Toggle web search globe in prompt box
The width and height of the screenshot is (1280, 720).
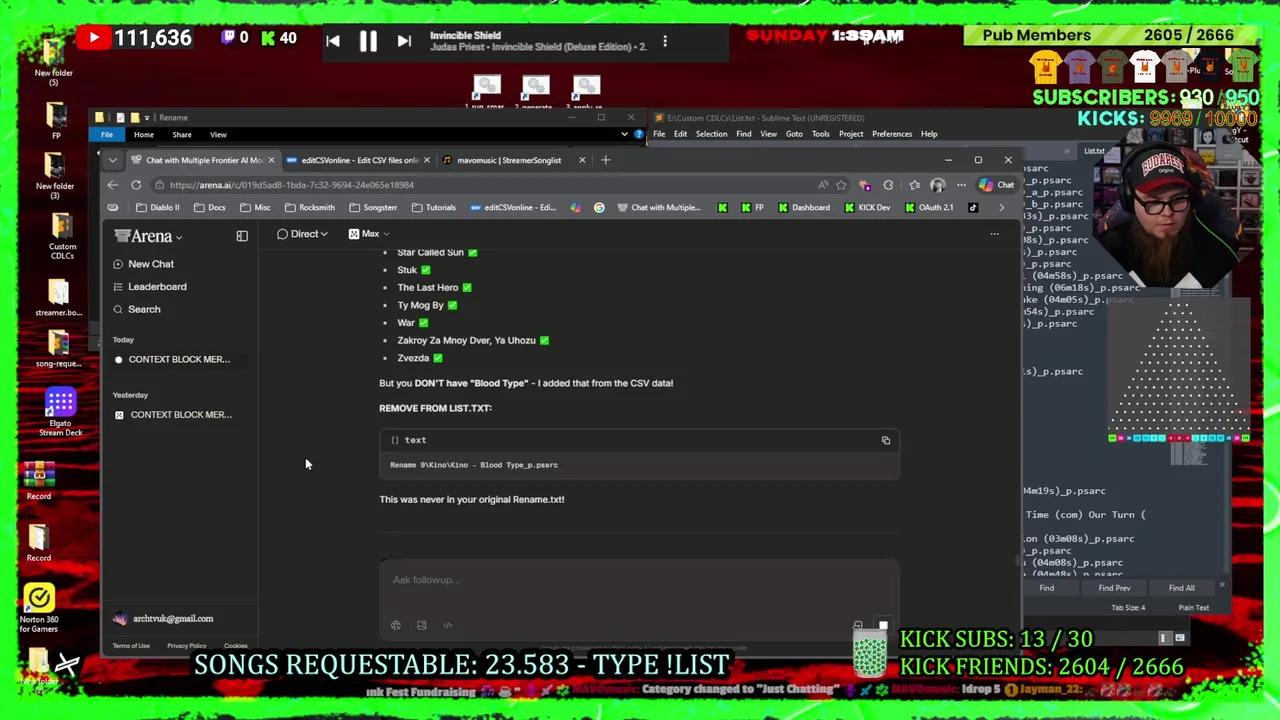click(396, 625)
